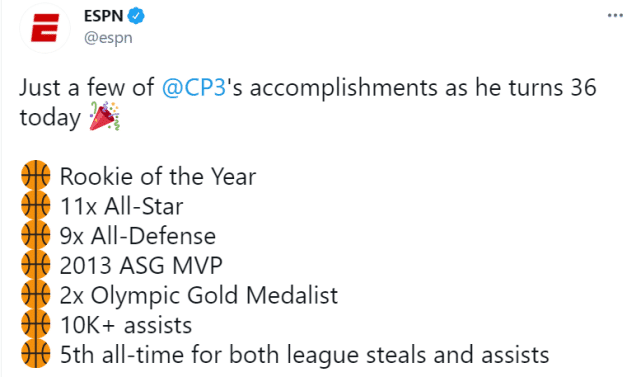Viewport: 641px width, 377px height.
Task: Click the '2x Olympic Gold Medalist' text
Action: click(x=199, y=296)
